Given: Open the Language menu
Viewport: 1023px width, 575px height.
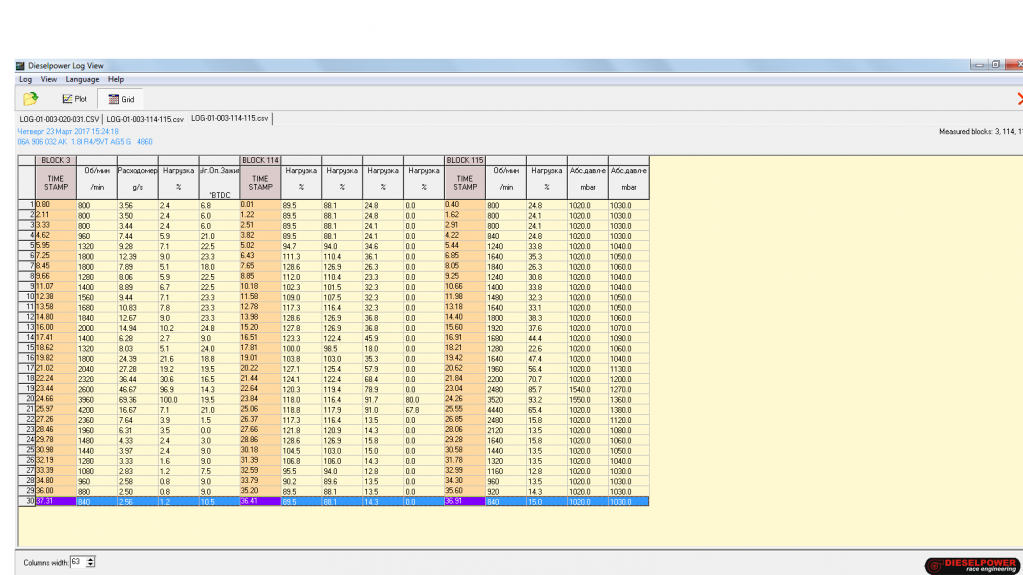Looking at the screenshot, I should [82, 79].
